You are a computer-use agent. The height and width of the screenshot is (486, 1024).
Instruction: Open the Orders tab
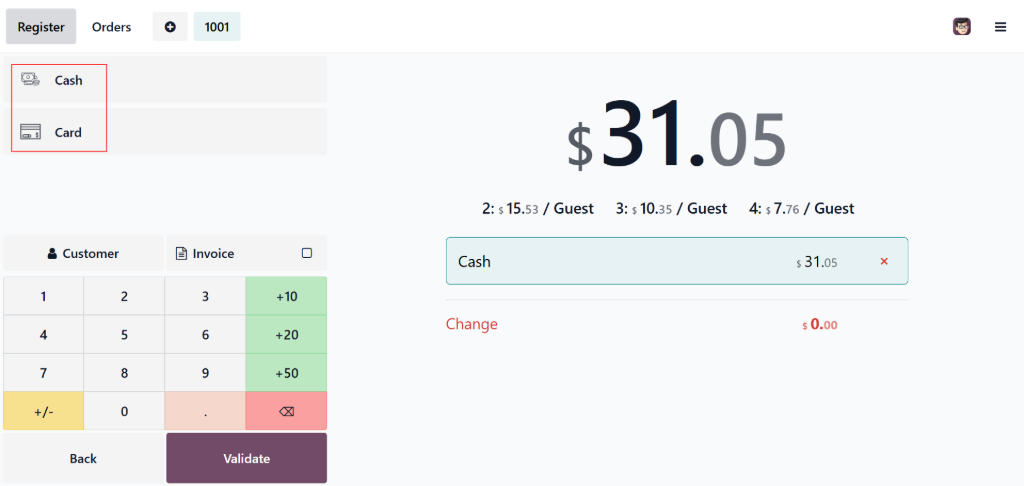click(x=111, y=27)
